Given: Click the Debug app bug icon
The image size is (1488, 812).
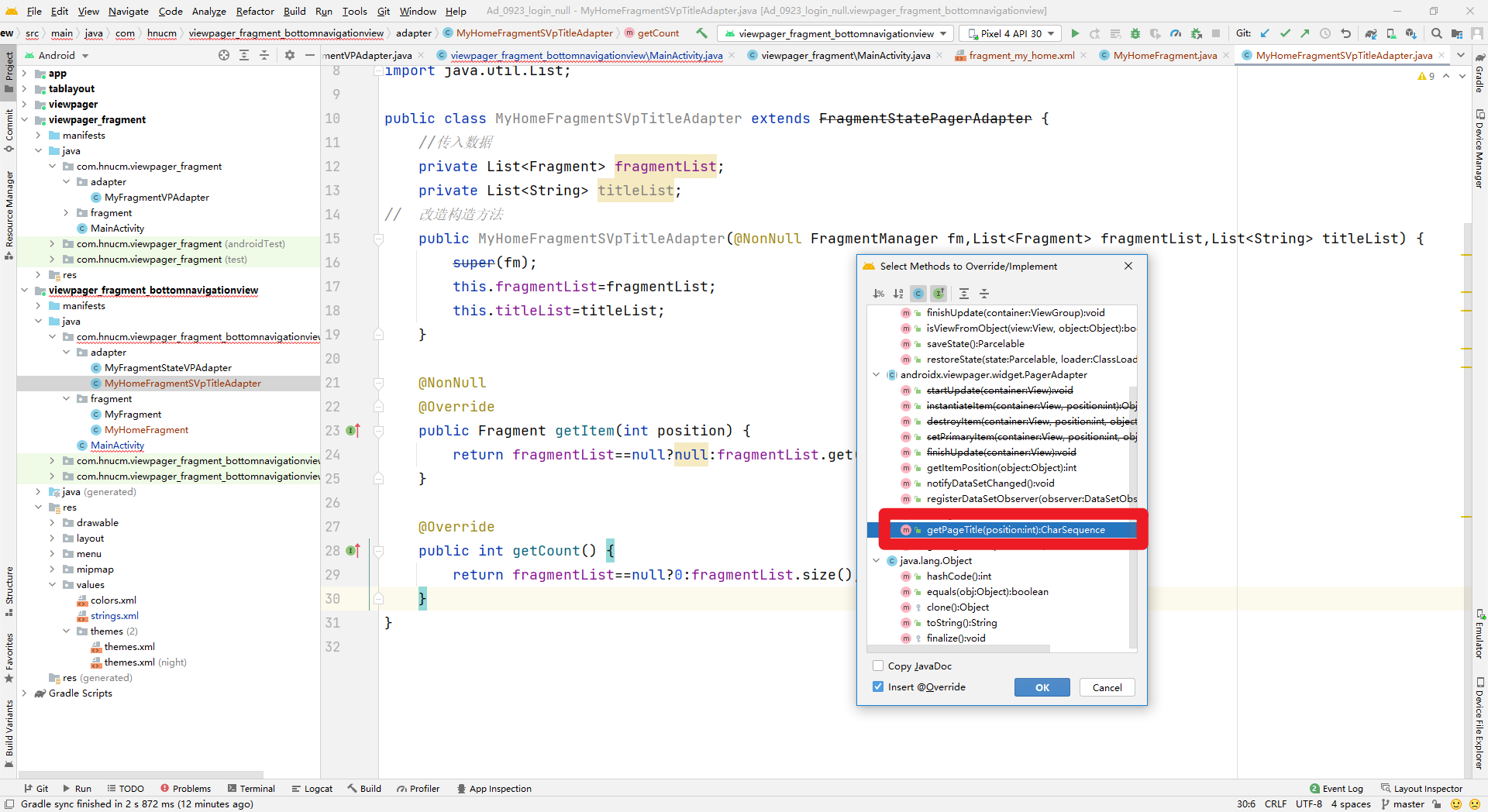Looking at the screenshot, I should click(x=1135, y=33).
